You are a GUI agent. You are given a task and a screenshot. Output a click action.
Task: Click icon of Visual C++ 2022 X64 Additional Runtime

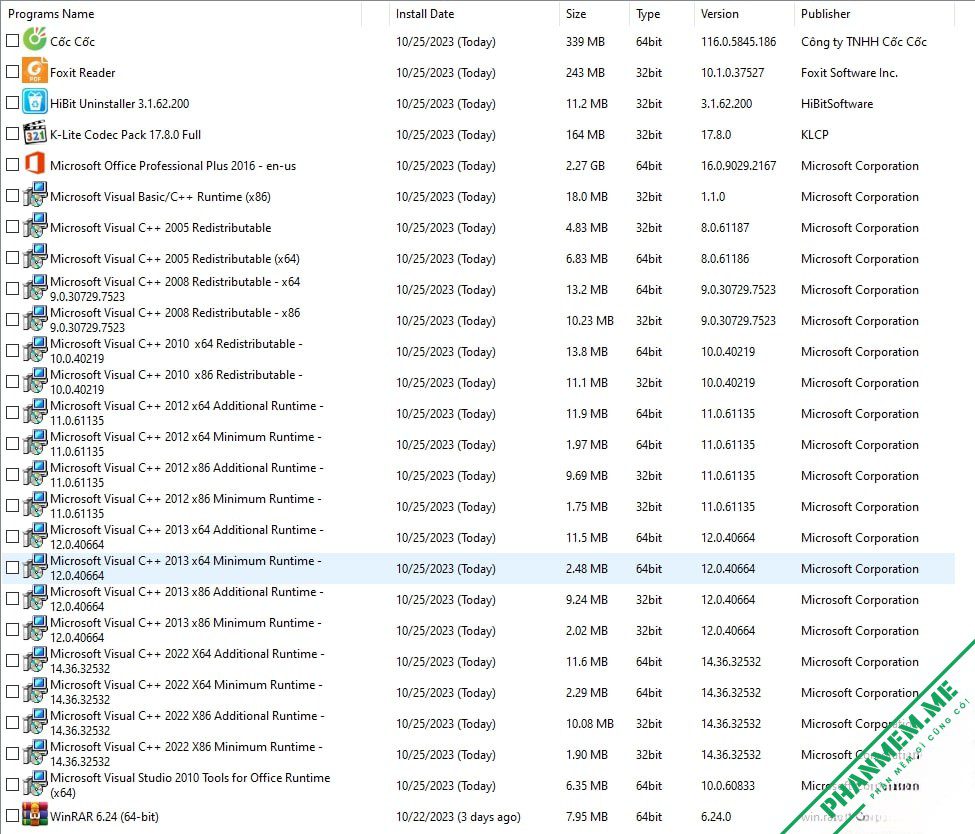pos(35,660)
